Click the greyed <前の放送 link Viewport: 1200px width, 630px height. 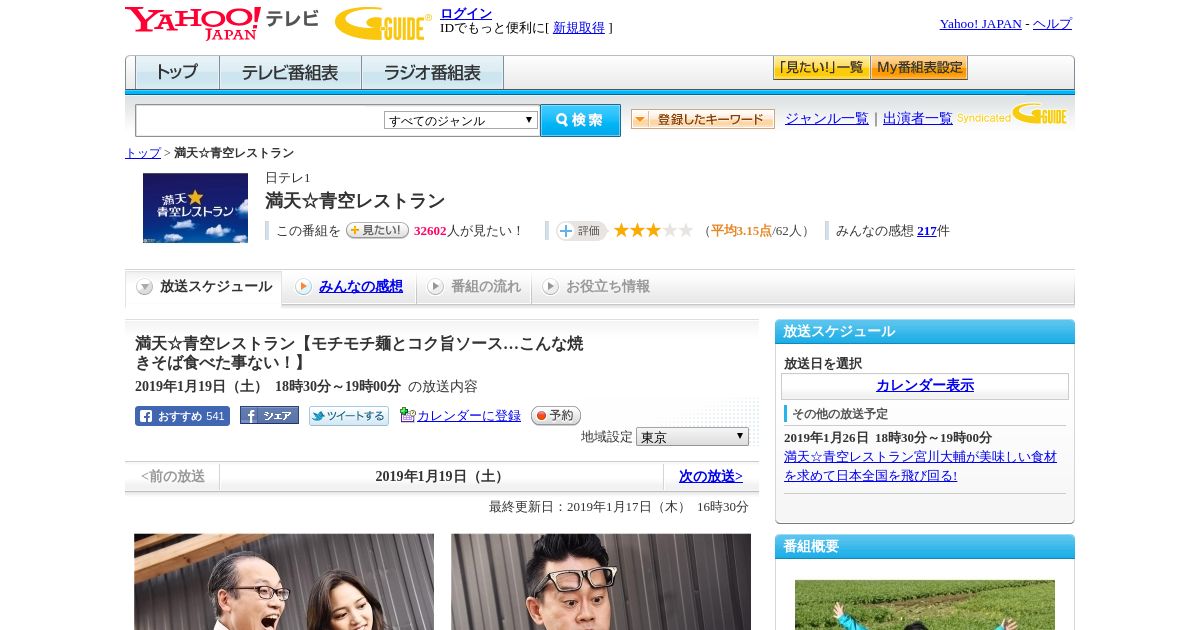(x=173, y=477)
